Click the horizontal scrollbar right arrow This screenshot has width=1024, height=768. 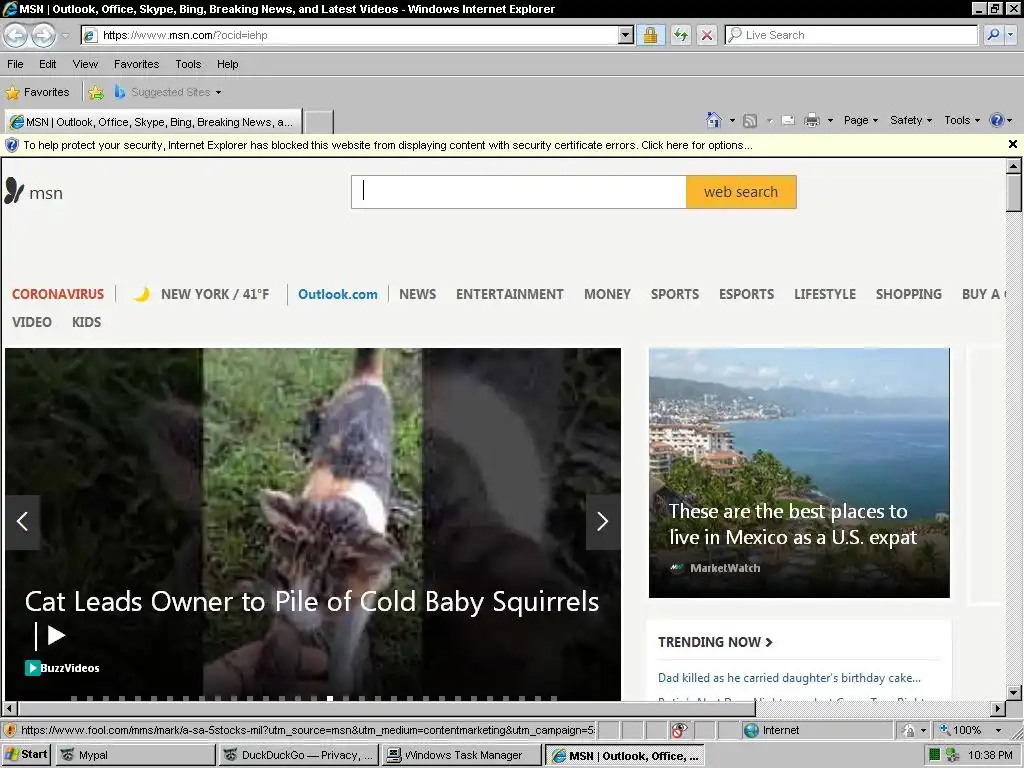[x=997, y=708]
